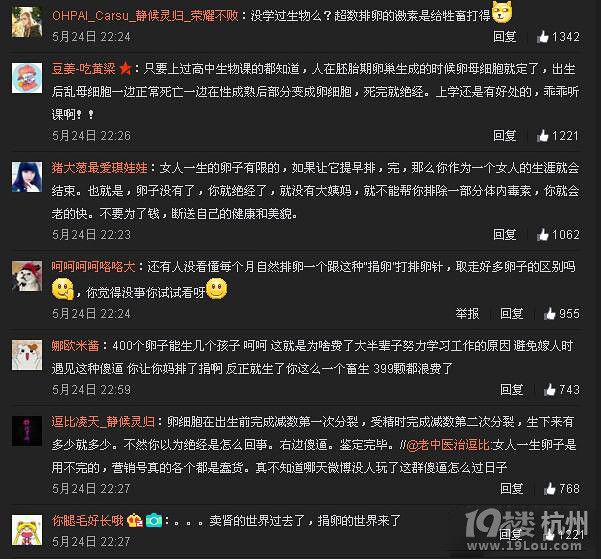The height and width of the screenshot is (559, 601).
Task: Like the comment with 743 likes
Action: coord(550,390)
